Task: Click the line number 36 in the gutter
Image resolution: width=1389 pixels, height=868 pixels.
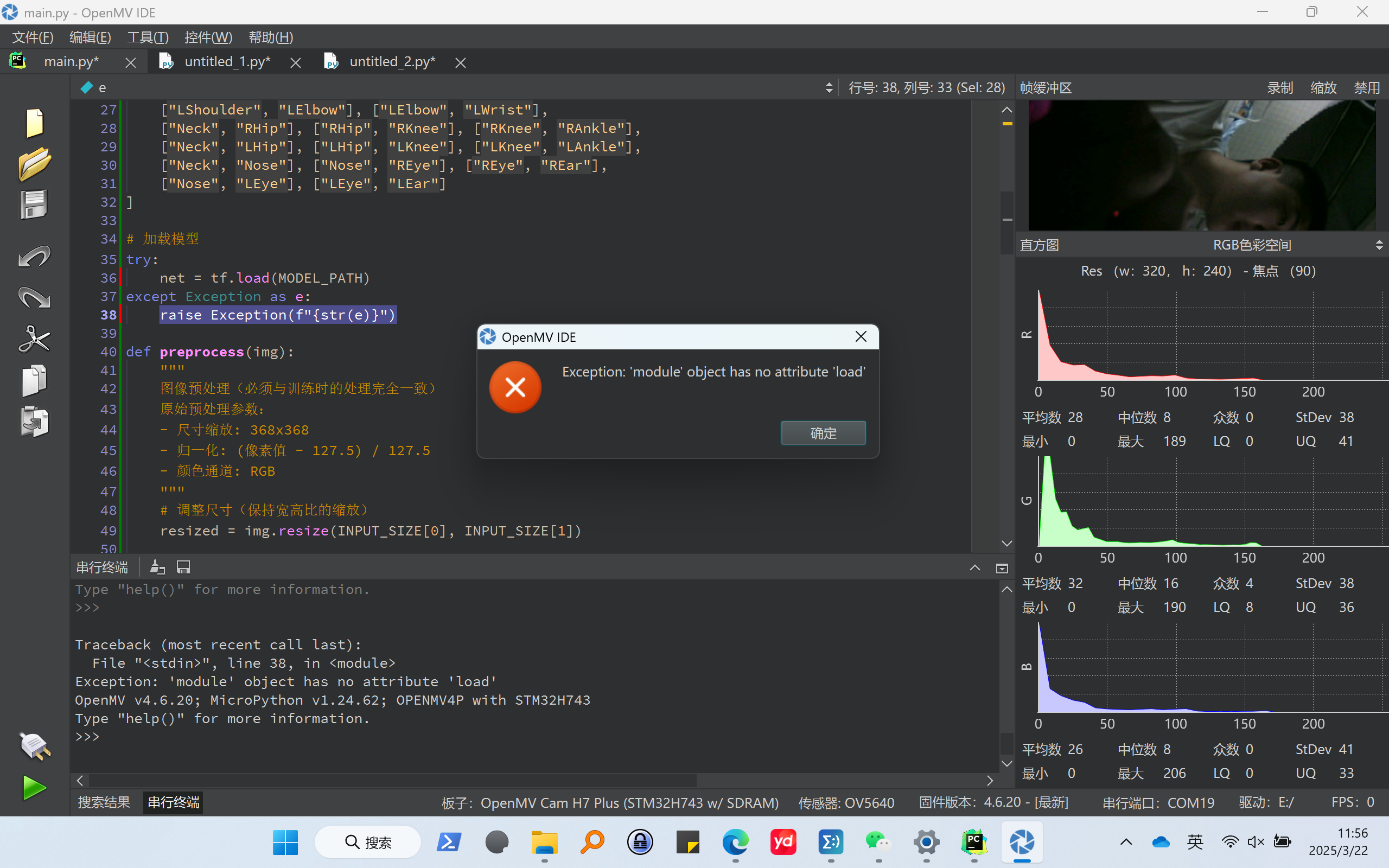Action: coord(109,278)
